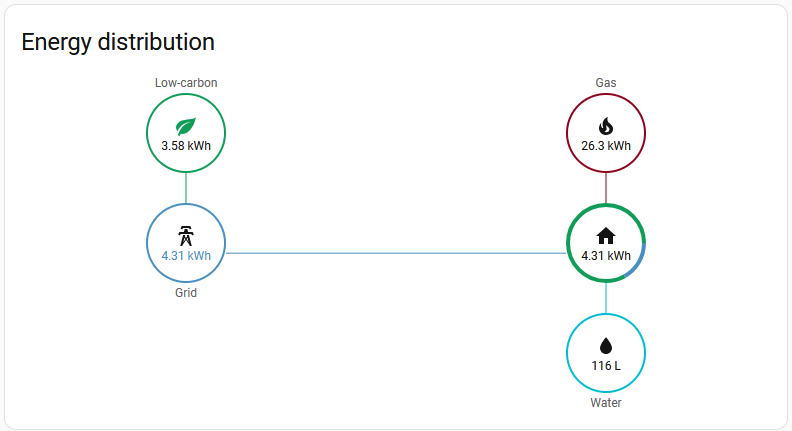This screenshot has width=792, height=431.
Task: Click the green leaf Low-carbon icon
Action: tap(186, 126)
